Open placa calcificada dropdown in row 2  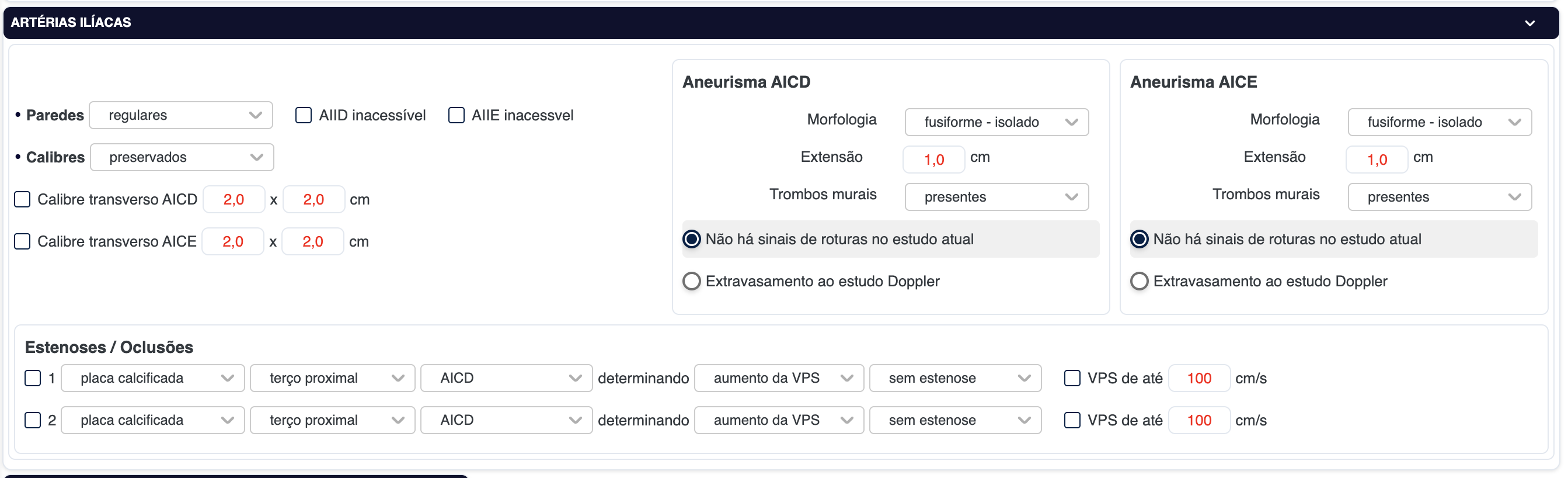(x=153, y=420)
